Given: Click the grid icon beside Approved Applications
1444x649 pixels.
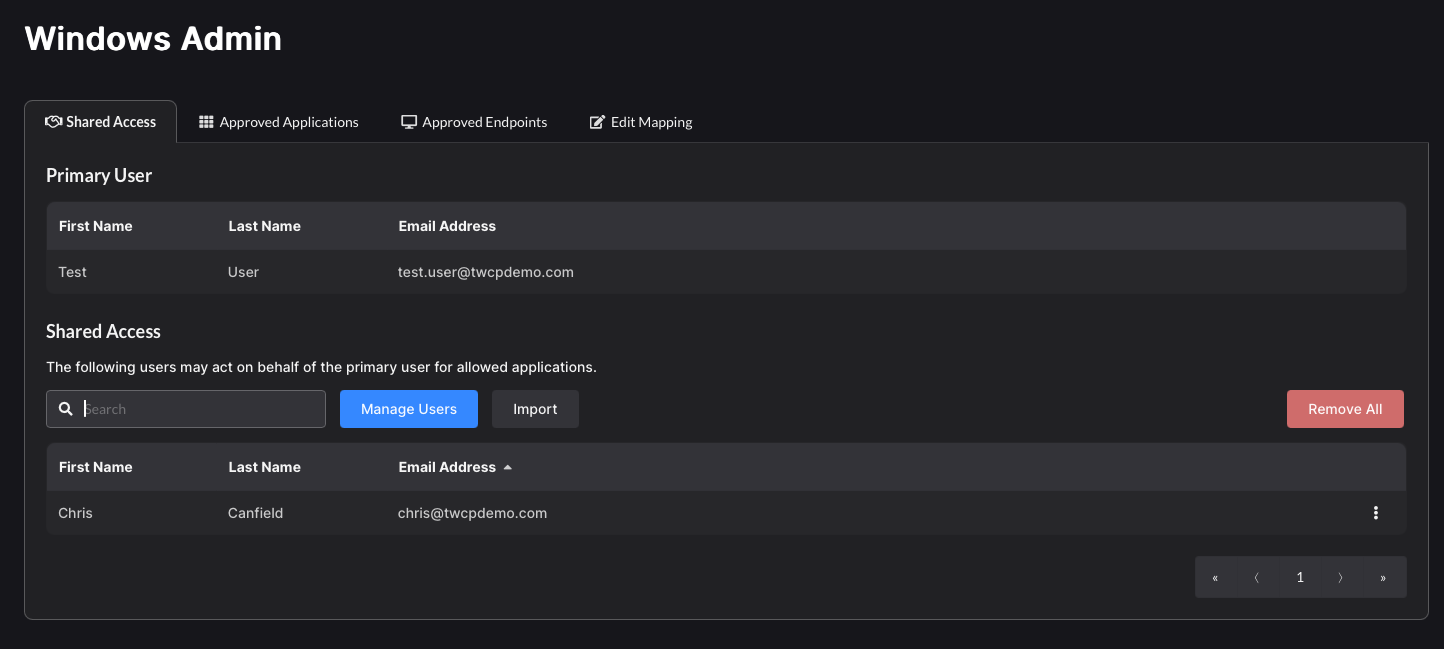Looking at the screenshot, I should pyautogui.click(x=206, y=122).
